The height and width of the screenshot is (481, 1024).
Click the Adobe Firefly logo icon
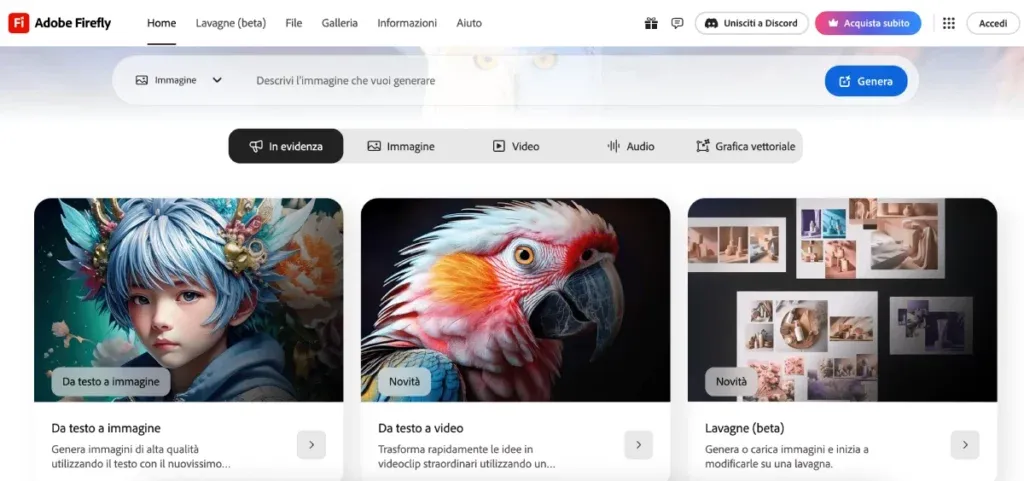click(x=18, y=23)
